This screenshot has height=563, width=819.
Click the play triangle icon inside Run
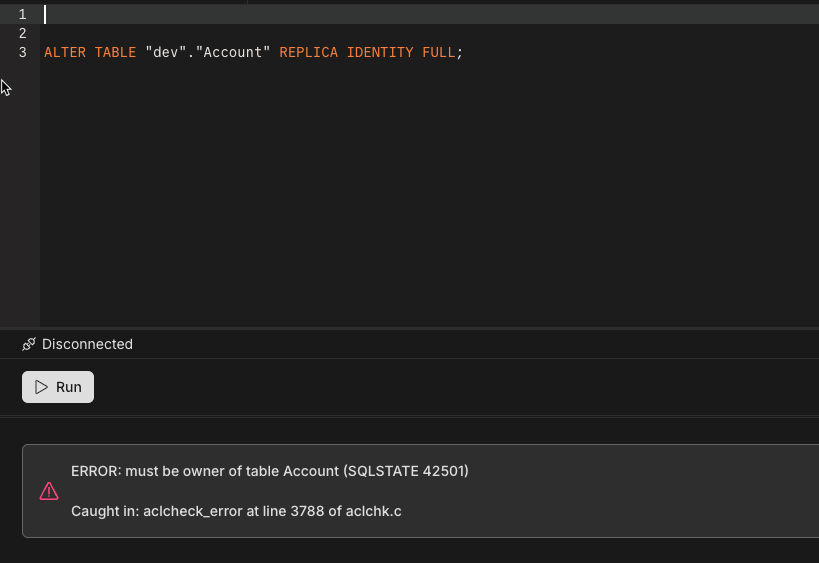tap(41, 387)
